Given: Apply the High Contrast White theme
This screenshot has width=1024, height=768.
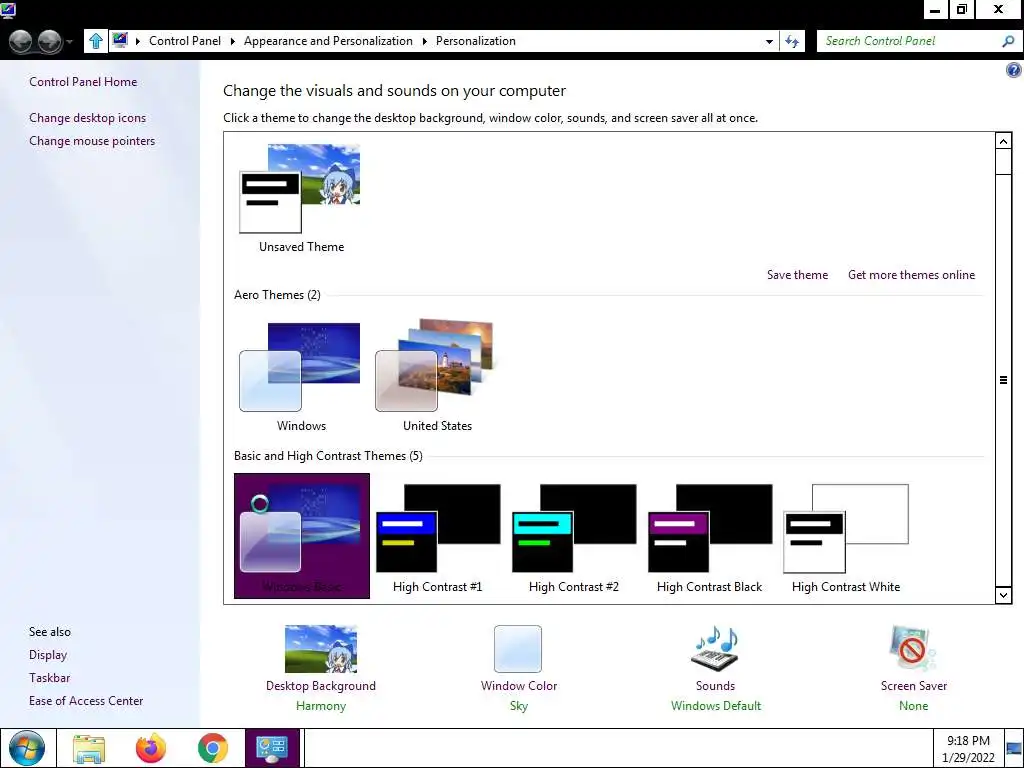Looking at the screenshot, I should 845,537.
